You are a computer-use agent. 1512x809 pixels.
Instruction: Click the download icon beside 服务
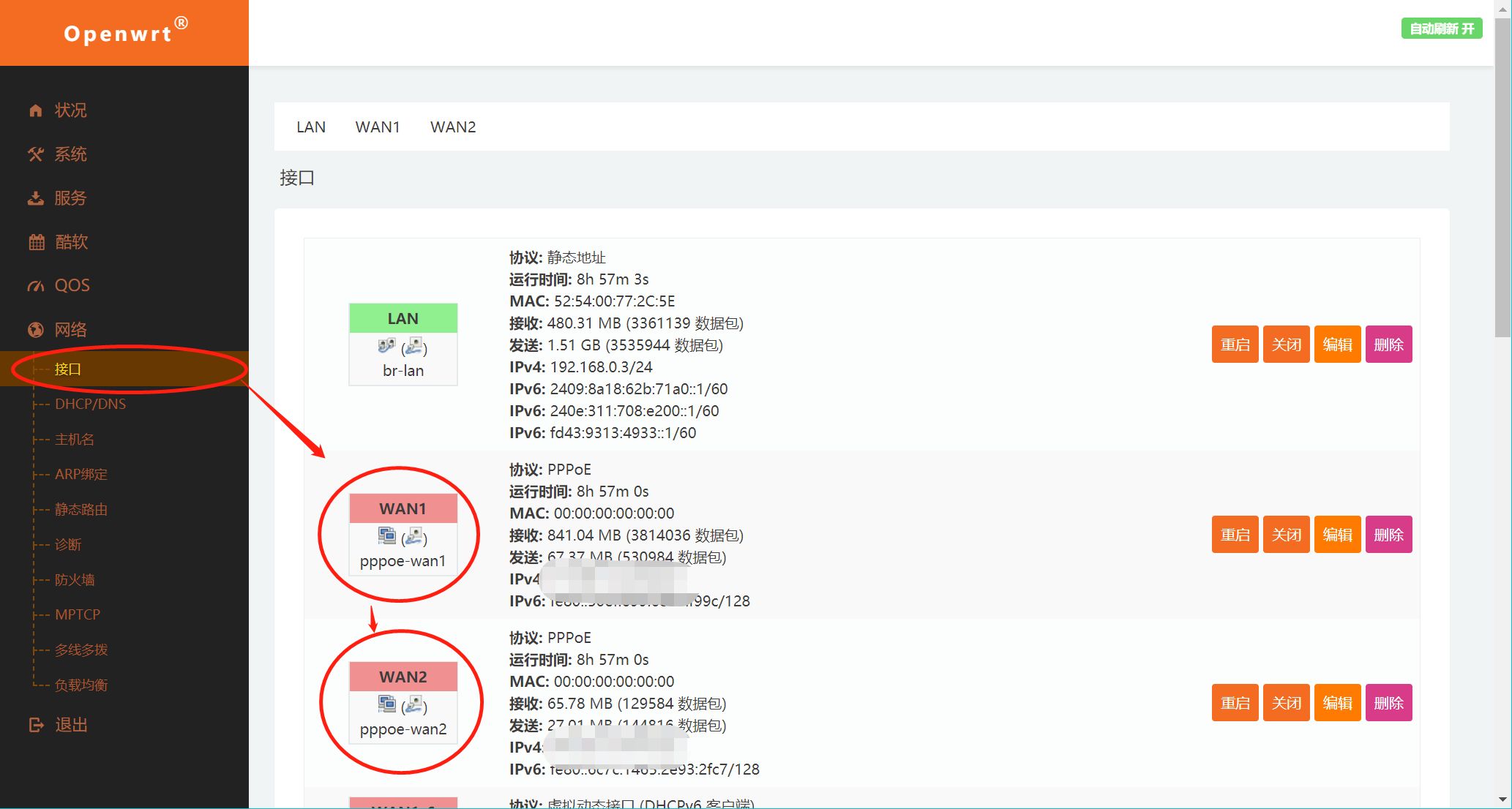pos(35,198)
